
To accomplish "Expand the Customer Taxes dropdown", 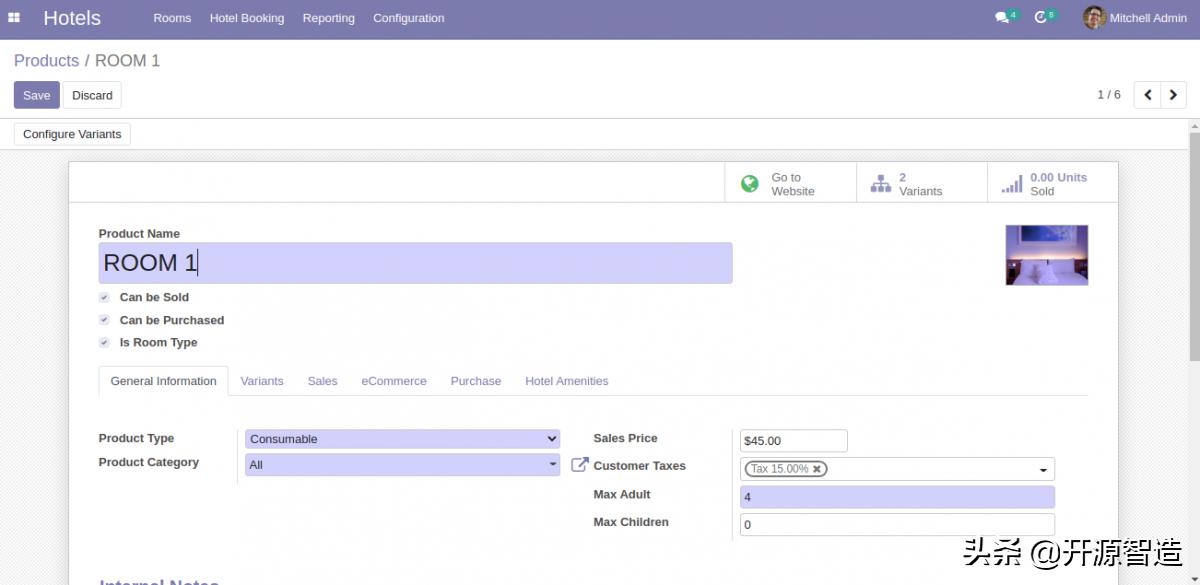I will coord(1043,470).
